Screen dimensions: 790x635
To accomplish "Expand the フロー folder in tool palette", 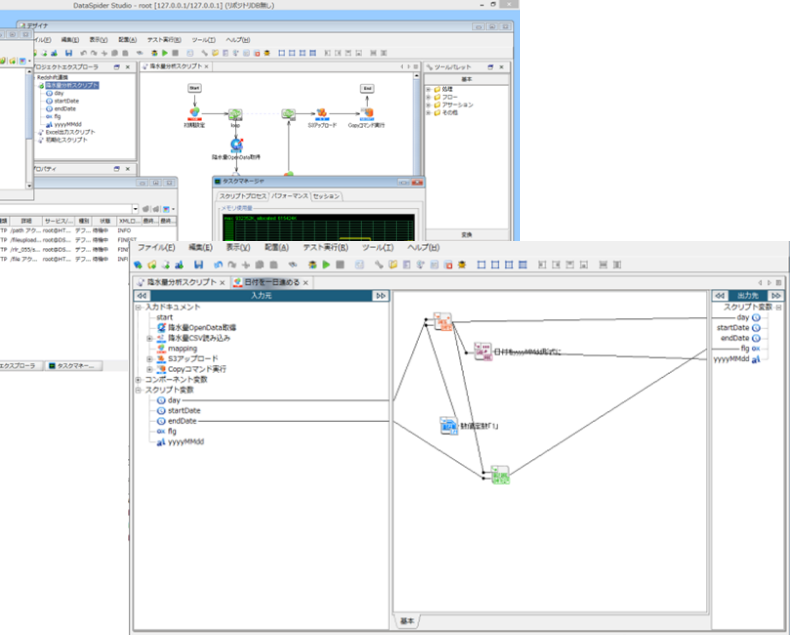I will pyautogui.click(x=429, y=97).
